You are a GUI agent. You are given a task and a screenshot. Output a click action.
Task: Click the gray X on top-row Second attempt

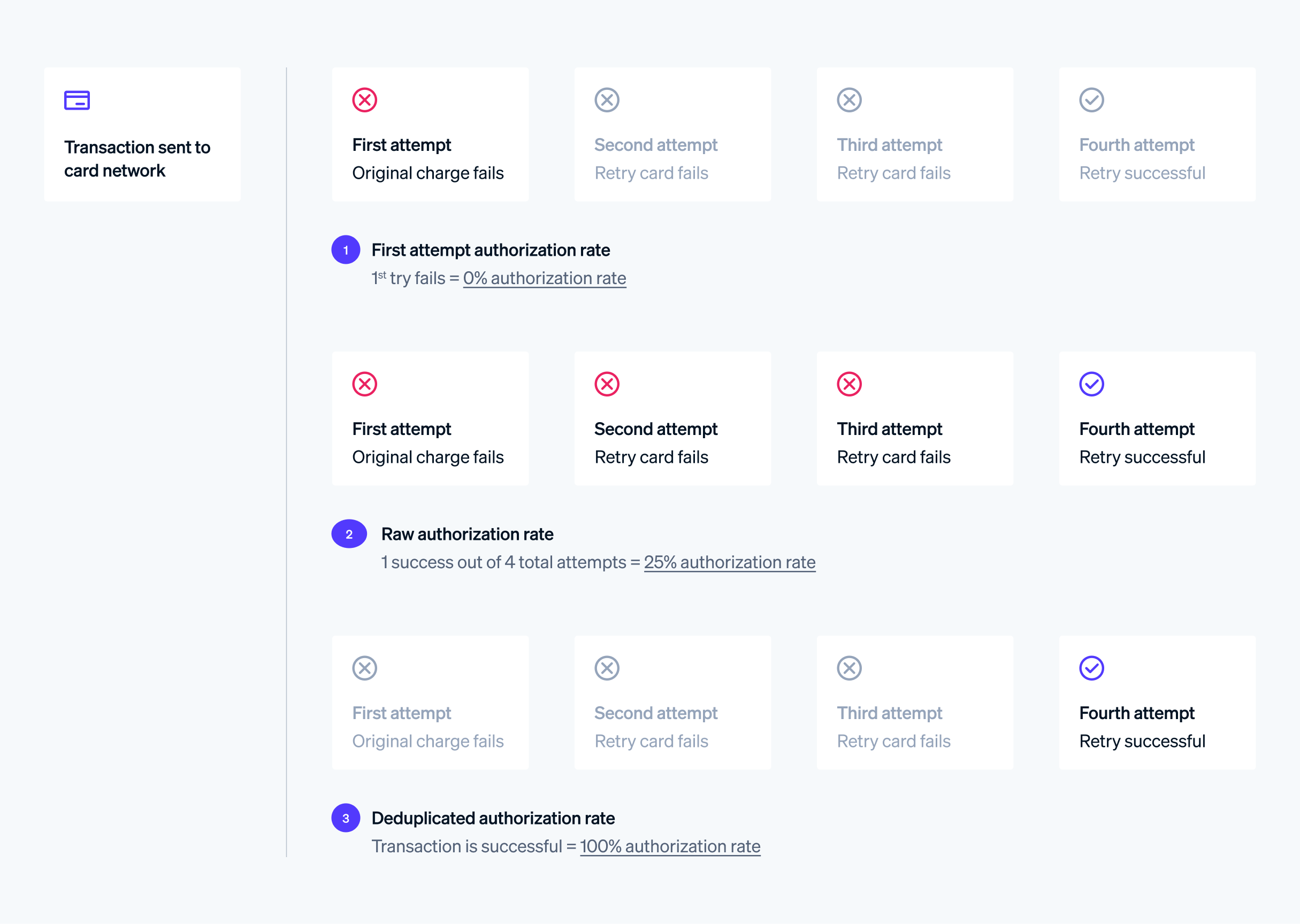pos(607,100)
